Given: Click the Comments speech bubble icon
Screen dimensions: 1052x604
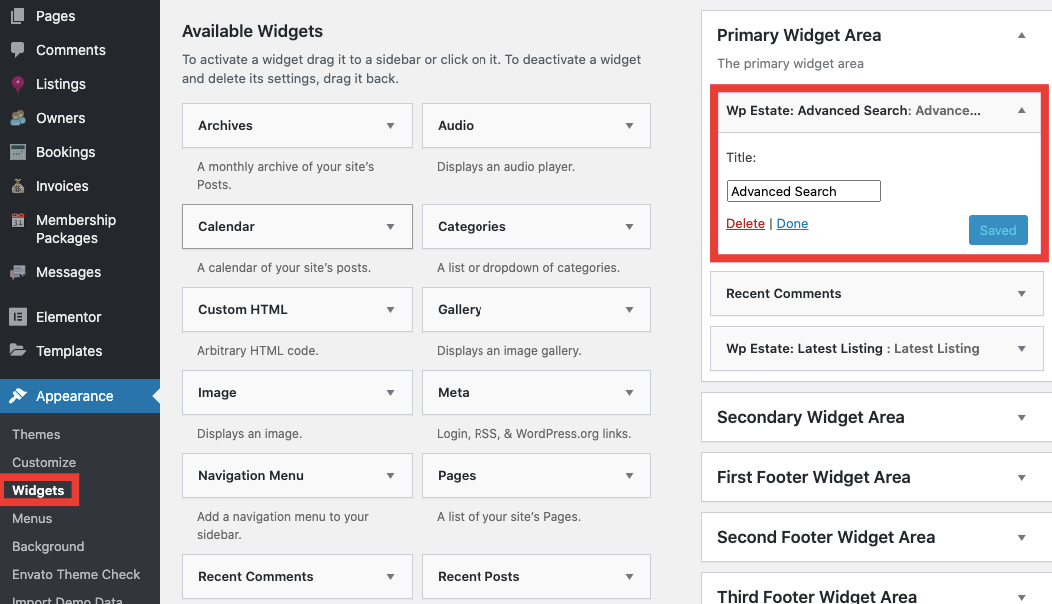Looking at the screenshot, I should pyautogui.click(x=18, y=50).
